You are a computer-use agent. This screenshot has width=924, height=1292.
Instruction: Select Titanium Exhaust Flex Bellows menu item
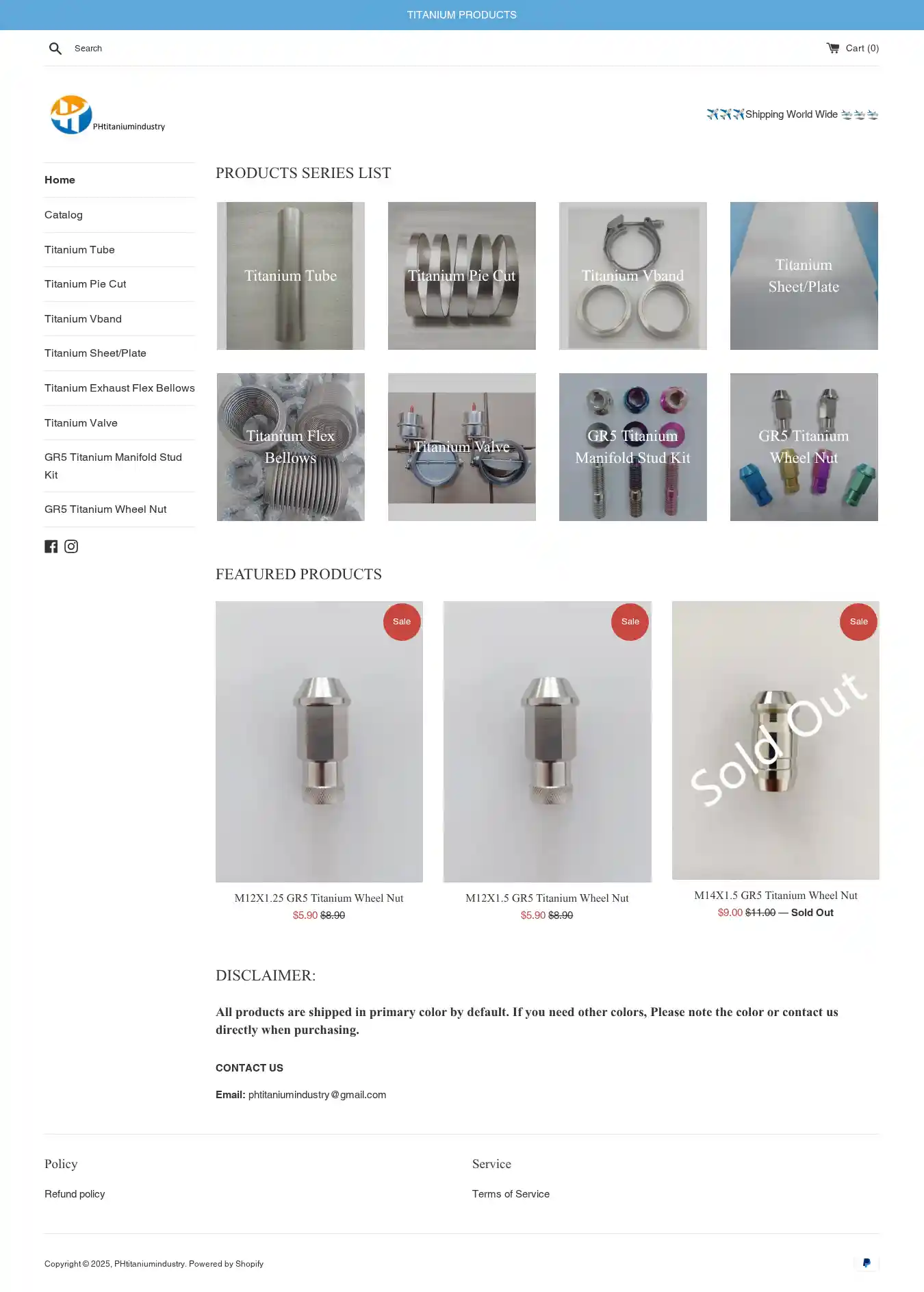(120, 388)
